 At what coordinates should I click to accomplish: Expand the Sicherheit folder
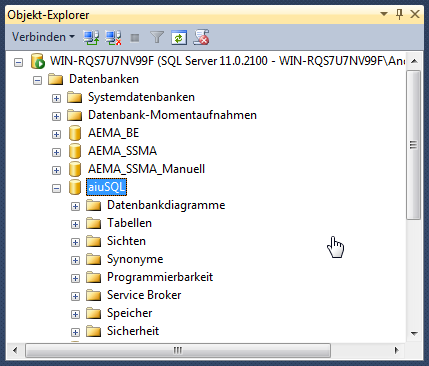click(x=75, y=332)
